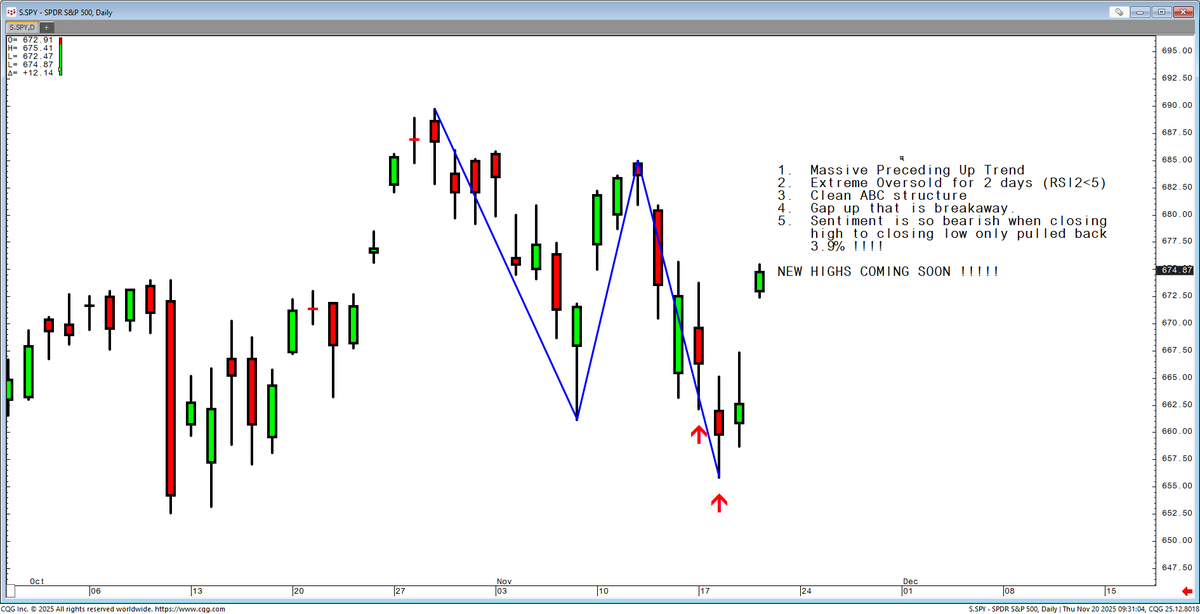This screenshot has width=1200, height=614.
Task: Click the L= 674.87 last value
Action: [30, 64]
